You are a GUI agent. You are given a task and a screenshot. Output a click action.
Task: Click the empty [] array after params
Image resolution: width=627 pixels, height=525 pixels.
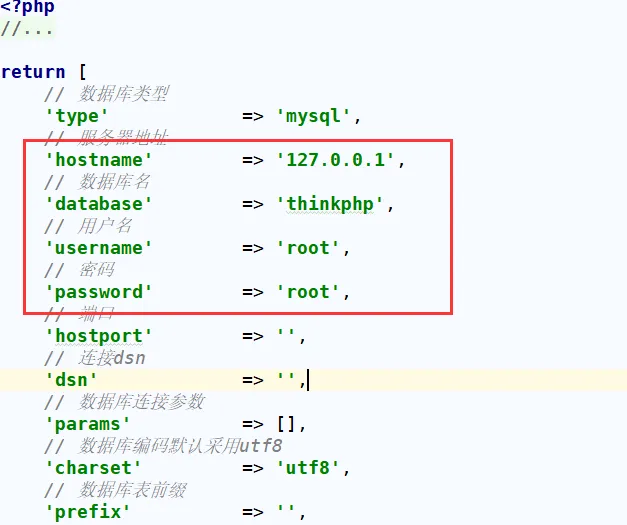point(286,424)
